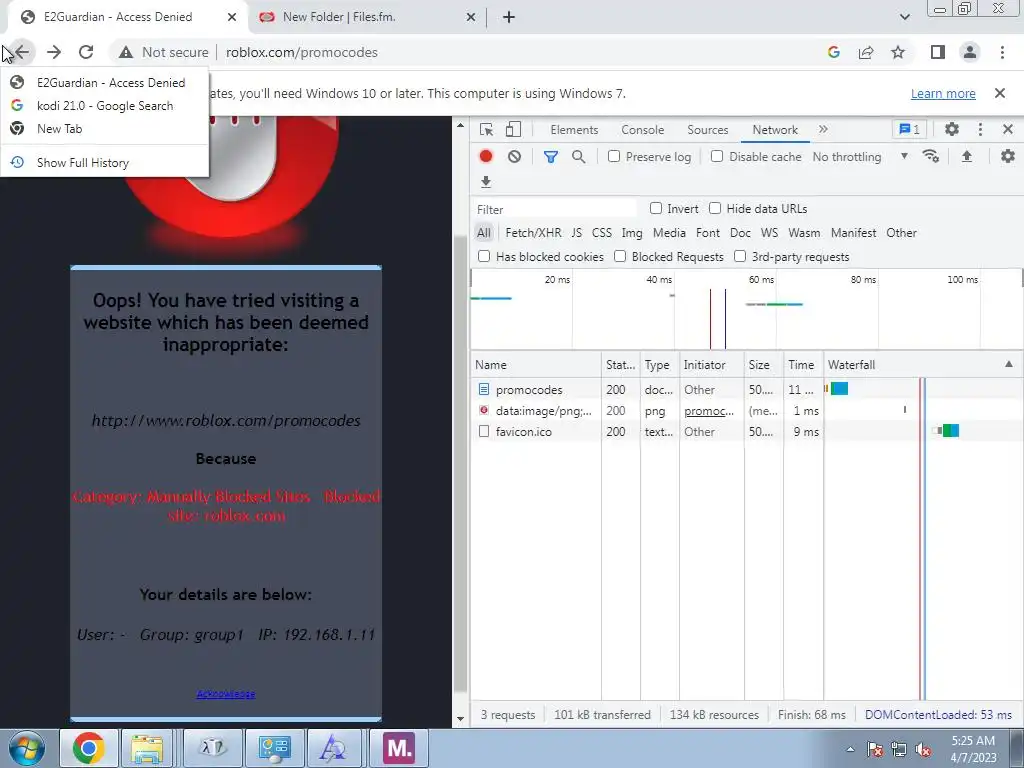Toggle the network filter funnel icon

pos(551,157)
